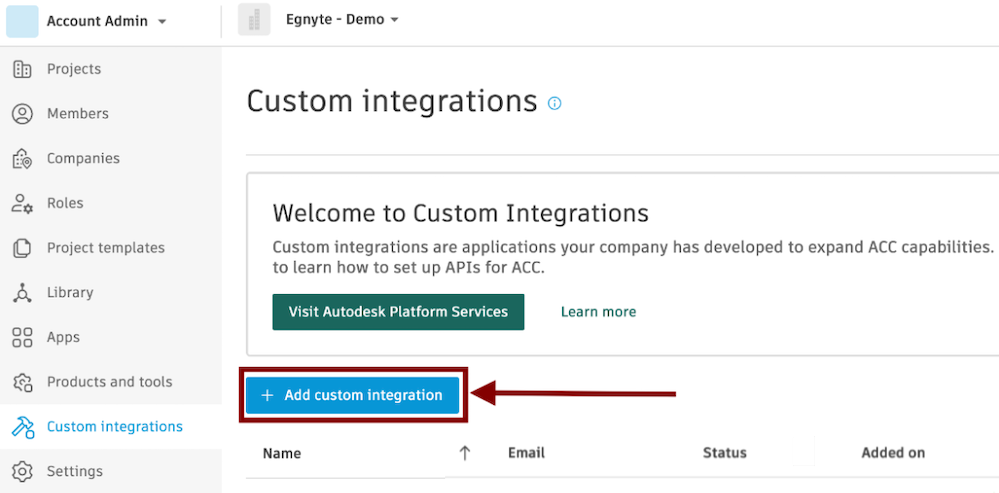Open the Account Admin dropdown
The image size is (999, 493).
(106, 21)
